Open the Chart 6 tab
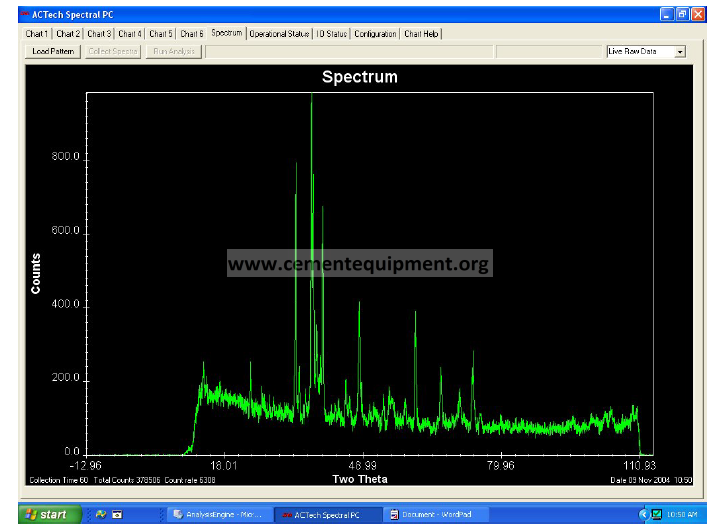 point(192,34)
